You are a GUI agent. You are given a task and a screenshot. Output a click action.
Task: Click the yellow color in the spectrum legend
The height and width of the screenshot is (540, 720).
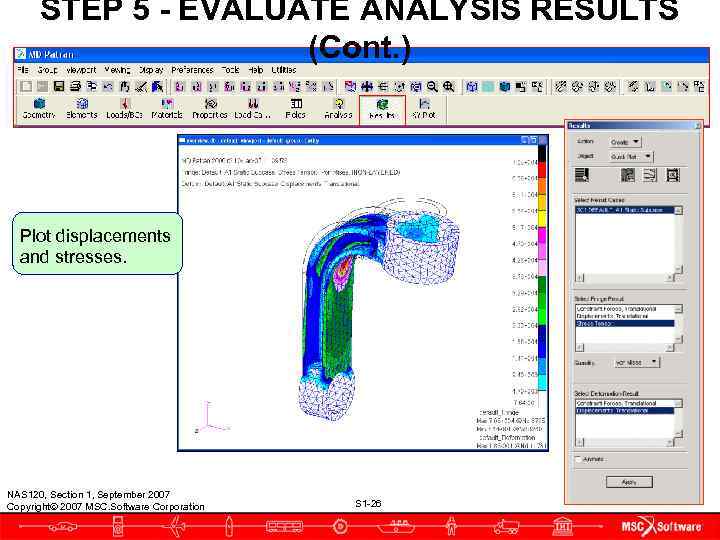tap(542, 219)
